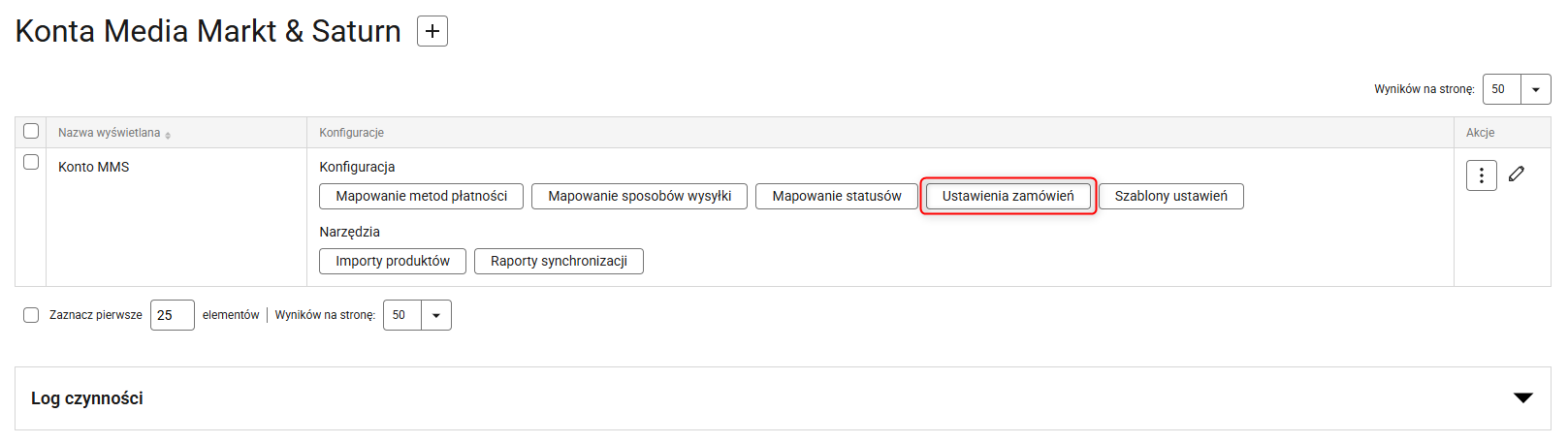This screenshot has height=444, width=1568.
Task: Click the Konta Media Markt & Saturn heading
Action: (208, 31)
